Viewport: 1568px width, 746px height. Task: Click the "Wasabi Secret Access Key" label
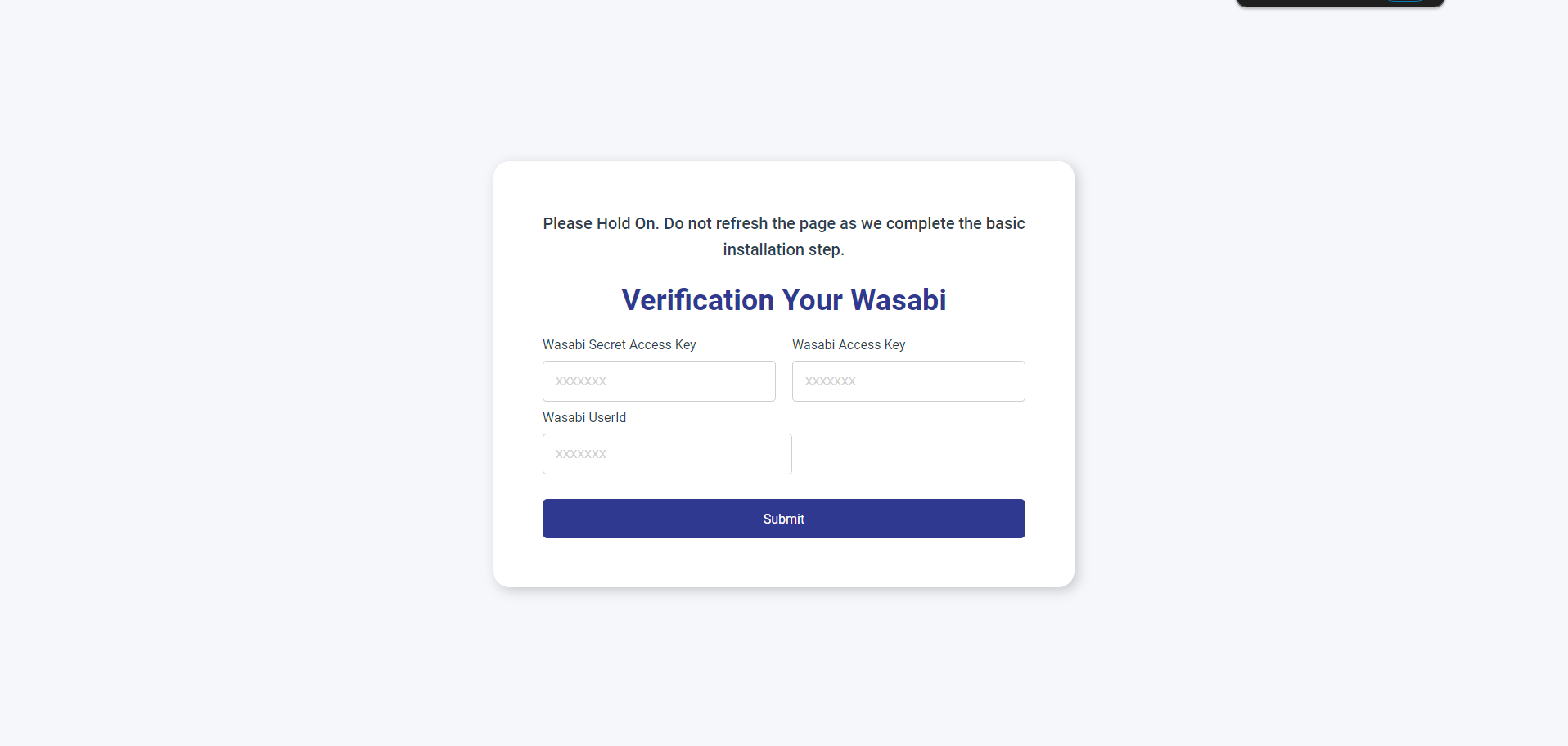pos(619,345)
